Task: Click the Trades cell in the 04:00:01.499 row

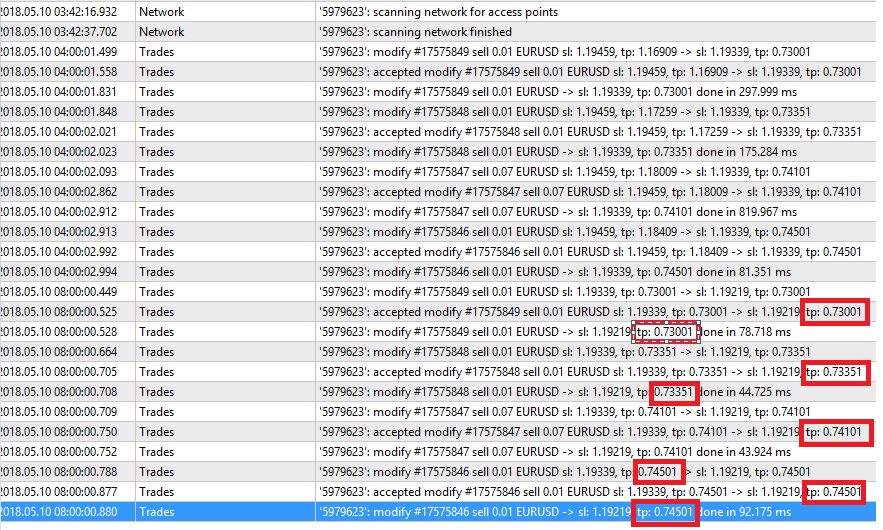Action: (x=225, y=52)
